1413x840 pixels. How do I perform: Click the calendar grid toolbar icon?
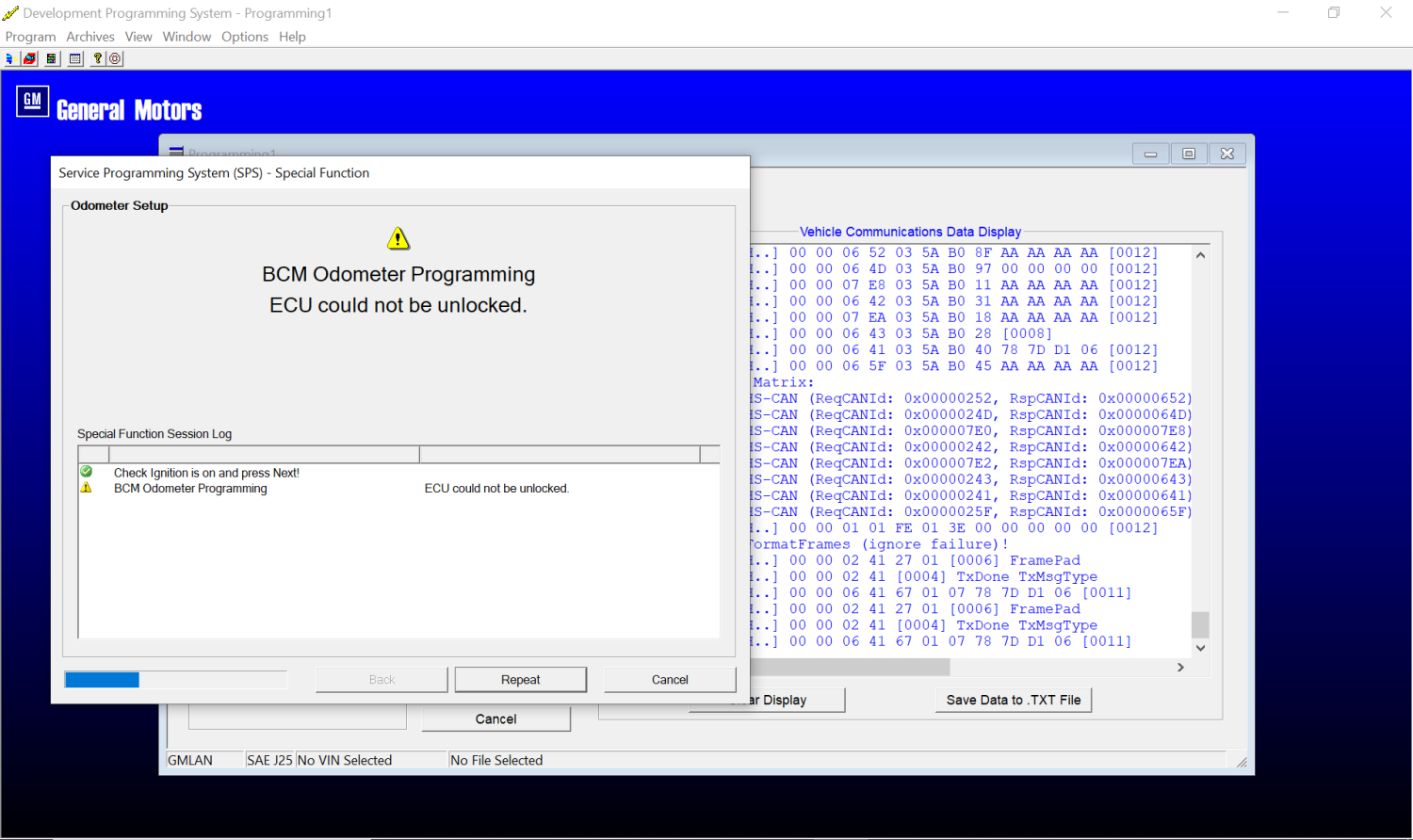75,58
